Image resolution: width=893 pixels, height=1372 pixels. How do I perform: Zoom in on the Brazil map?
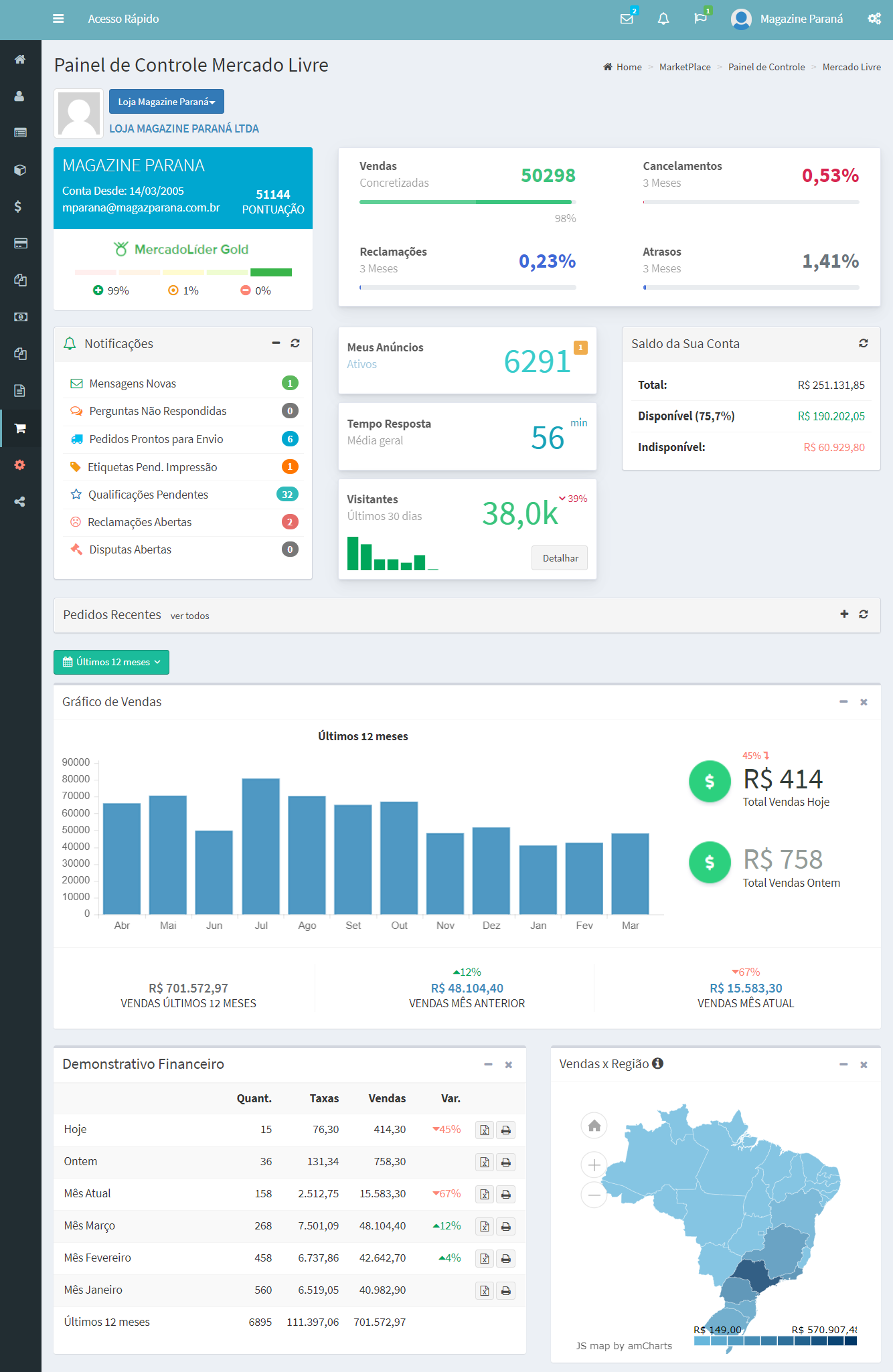coord(594,1165)
